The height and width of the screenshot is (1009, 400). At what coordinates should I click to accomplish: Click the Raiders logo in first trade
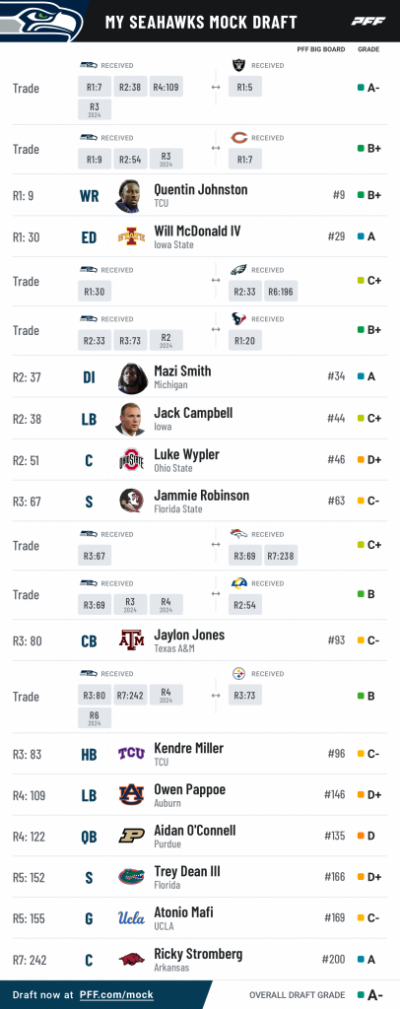coord(239,65)
